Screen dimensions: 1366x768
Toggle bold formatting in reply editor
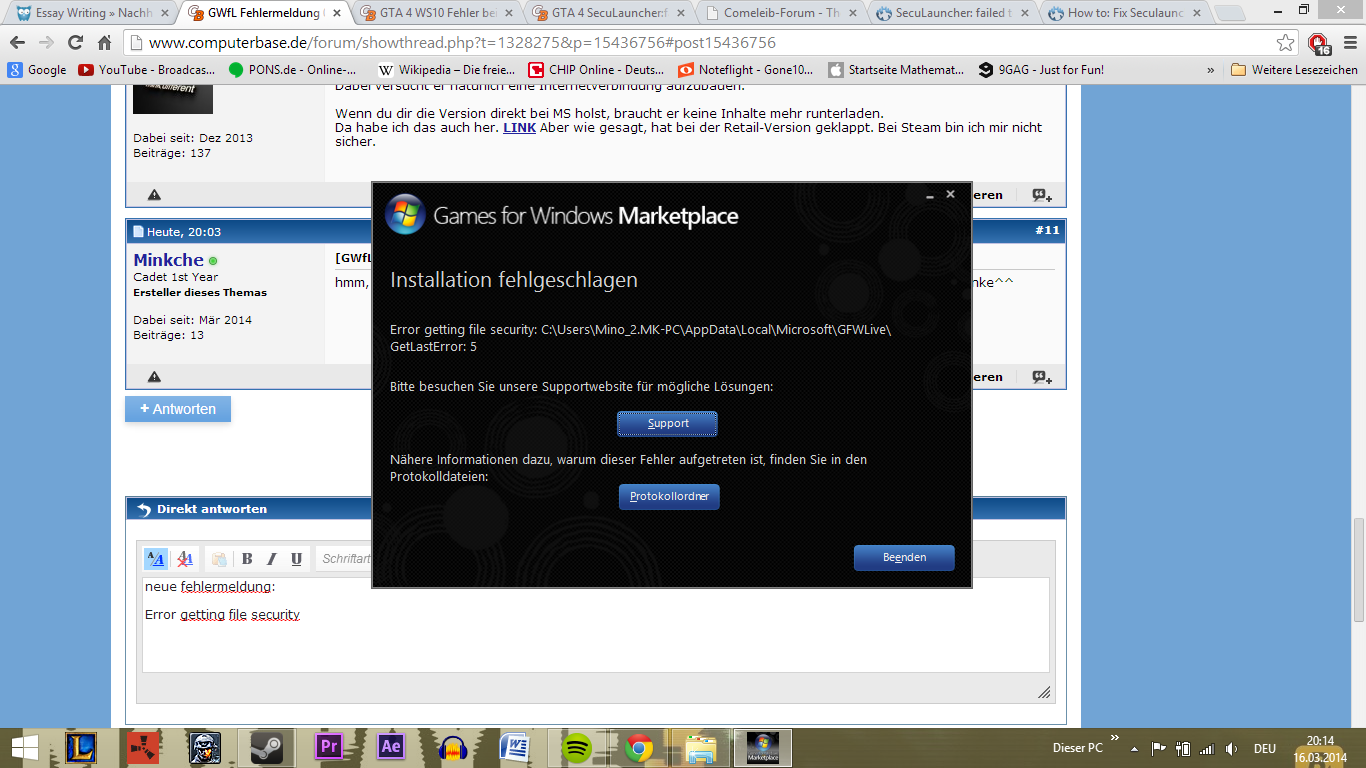tap(247, 559)
